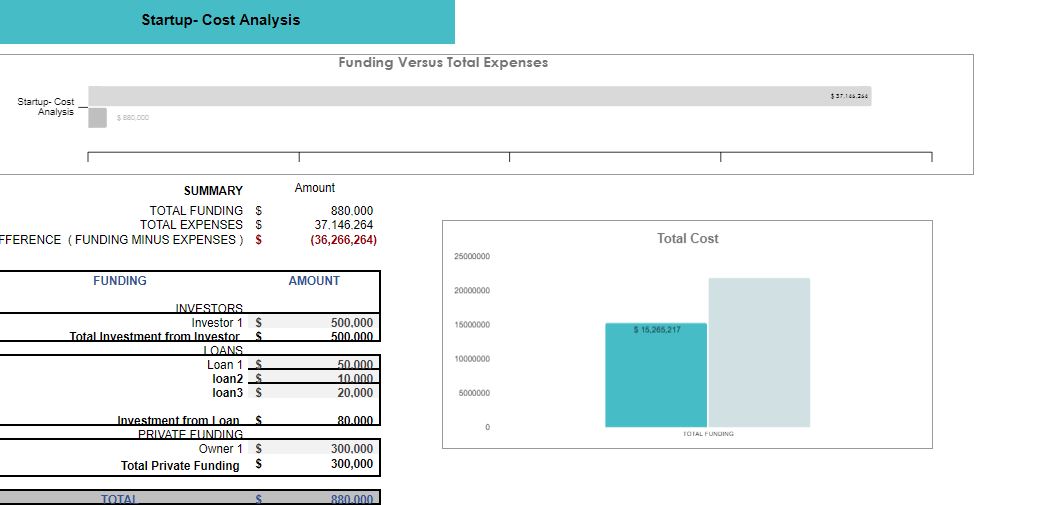The width and height of the screenshot is (1043, 505).
Task: Click the 5000000 axis label
Action: [x=474, y=393]
